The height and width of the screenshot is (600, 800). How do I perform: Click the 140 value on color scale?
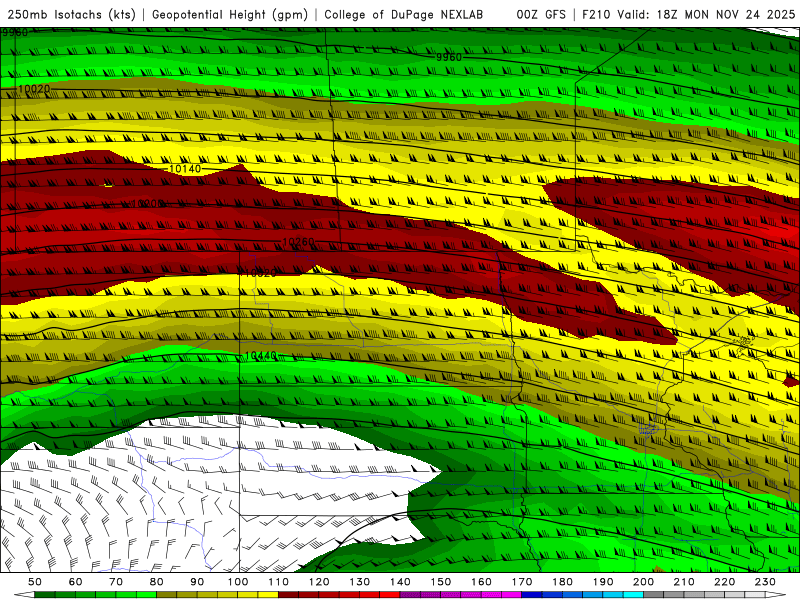point(400,582)
